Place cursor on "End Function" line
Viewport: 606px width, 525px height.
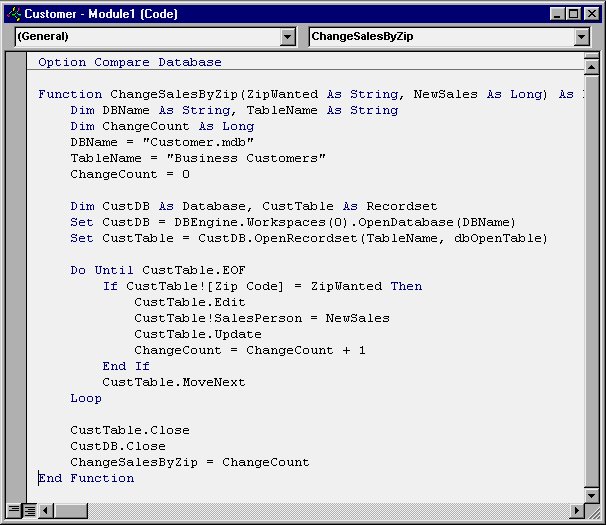pos(87,478)
